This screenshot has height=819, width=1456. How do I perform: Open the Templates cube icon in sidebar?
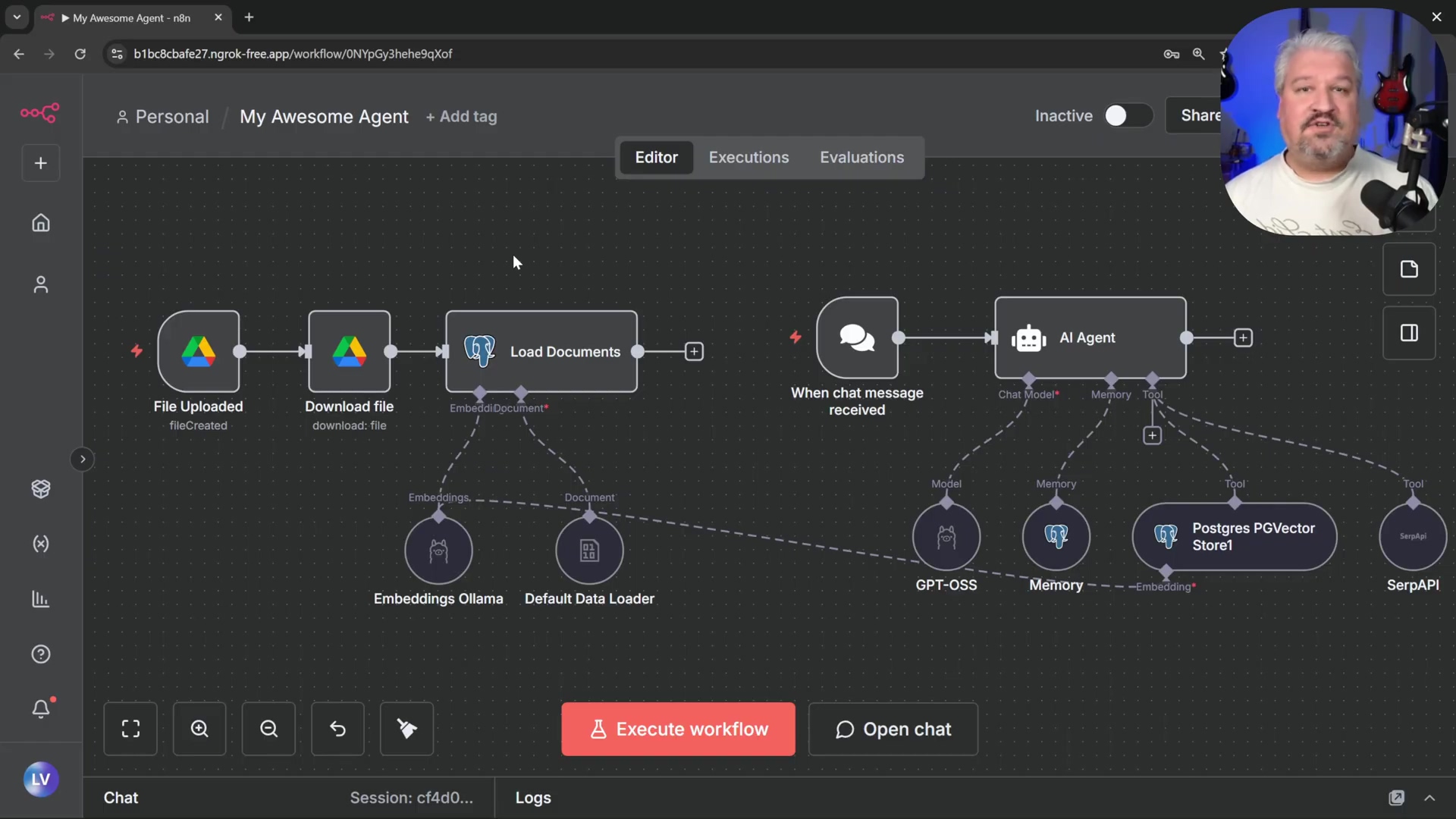pyautogui.click(x=41, y=489)
